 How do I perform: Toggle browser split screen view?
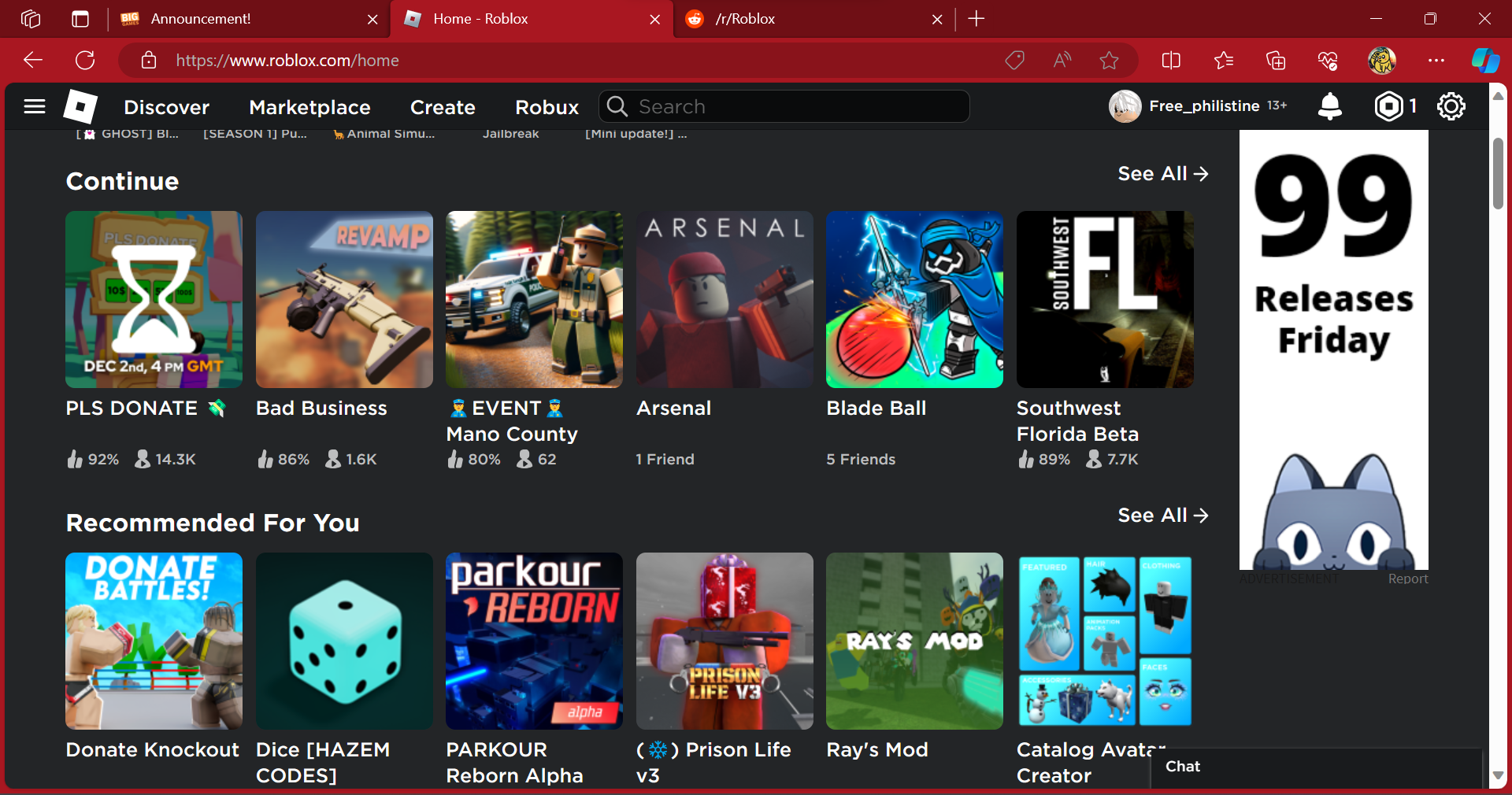[1171, 61]
